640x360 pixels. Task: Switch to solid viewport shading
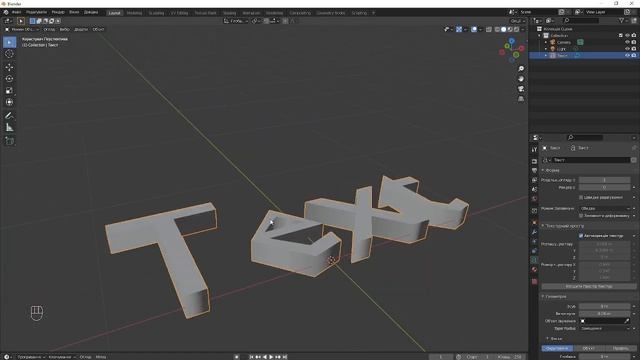tap(504, 29)
